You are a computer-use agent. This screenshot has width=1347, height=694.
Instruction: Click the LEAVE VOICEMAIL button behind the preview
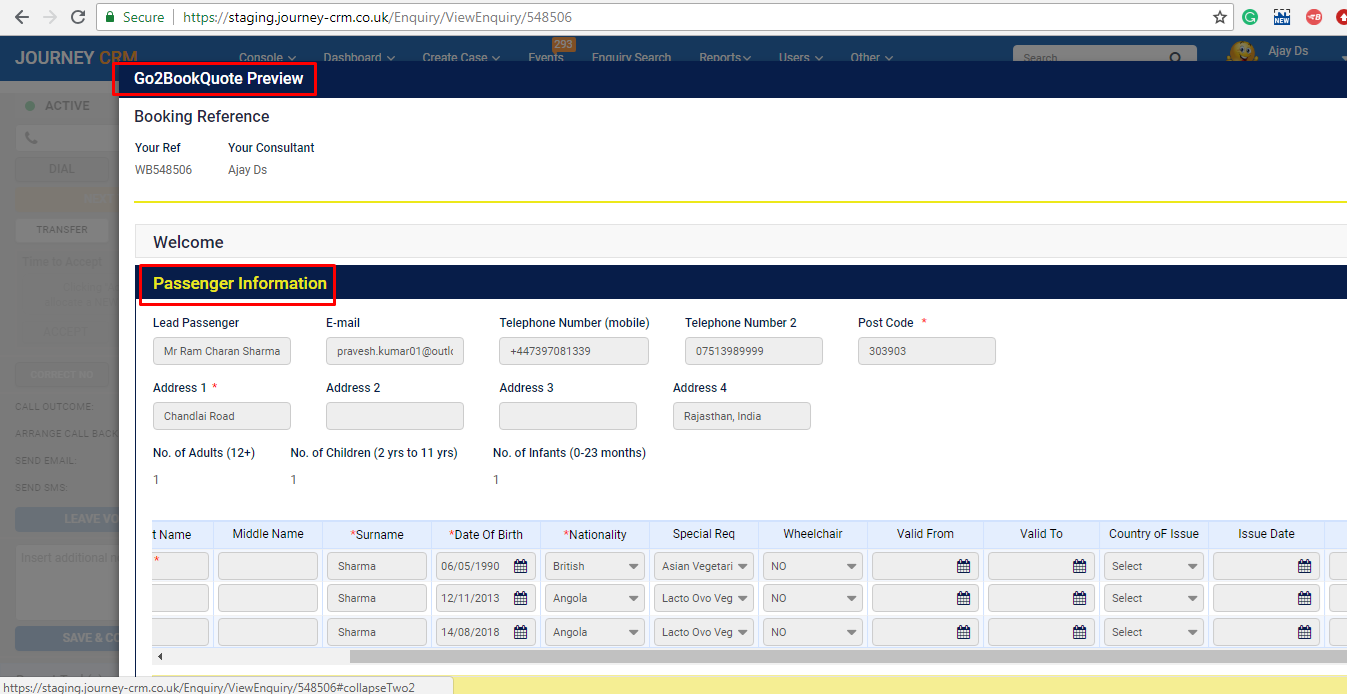(x=68, y=519)
